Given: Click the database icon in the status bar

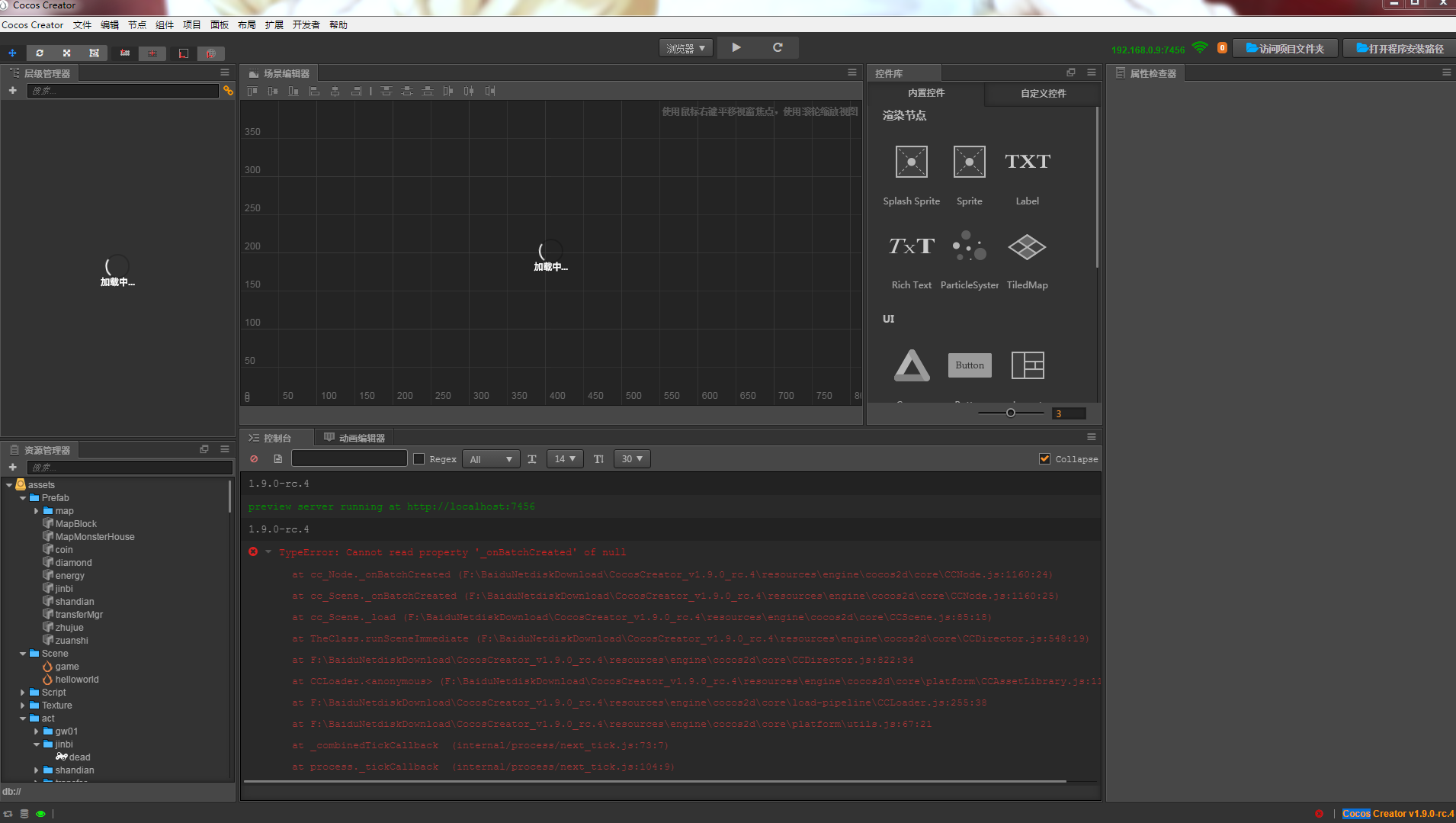Looking at the screenshot, I should point(24,814).
